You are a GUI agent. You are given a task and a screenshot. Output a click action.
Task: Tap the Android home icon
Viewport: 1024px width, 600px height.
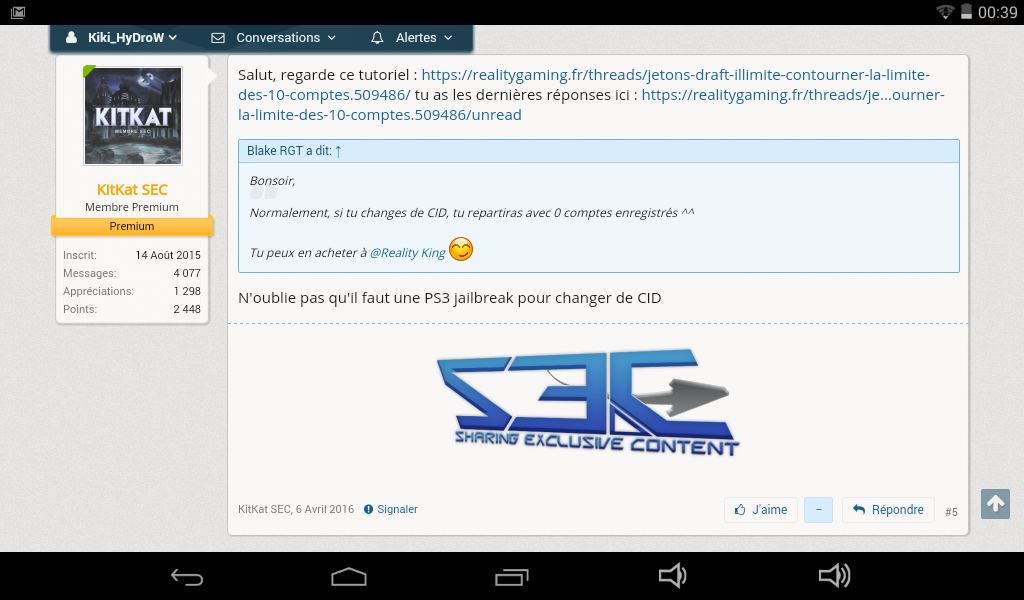pos(349,576)
